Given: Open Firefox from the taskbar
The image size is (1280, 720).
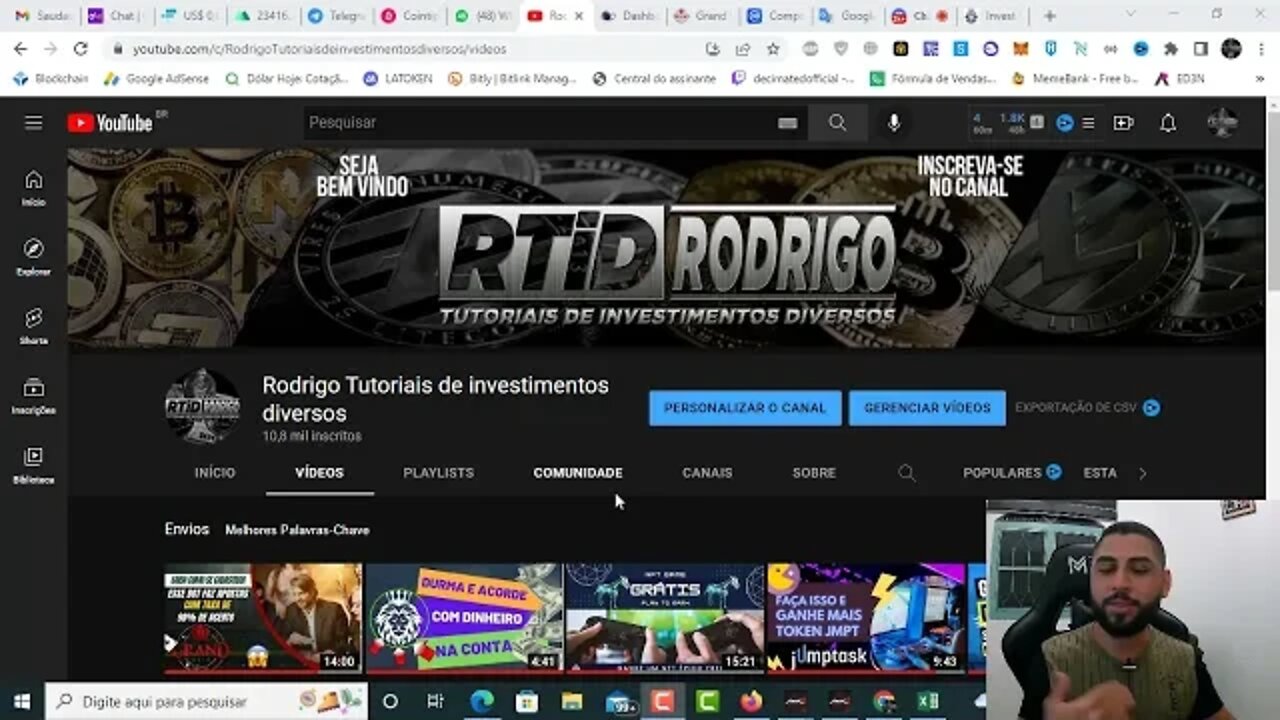Looking at the screenshot, I should coord(750,701).
